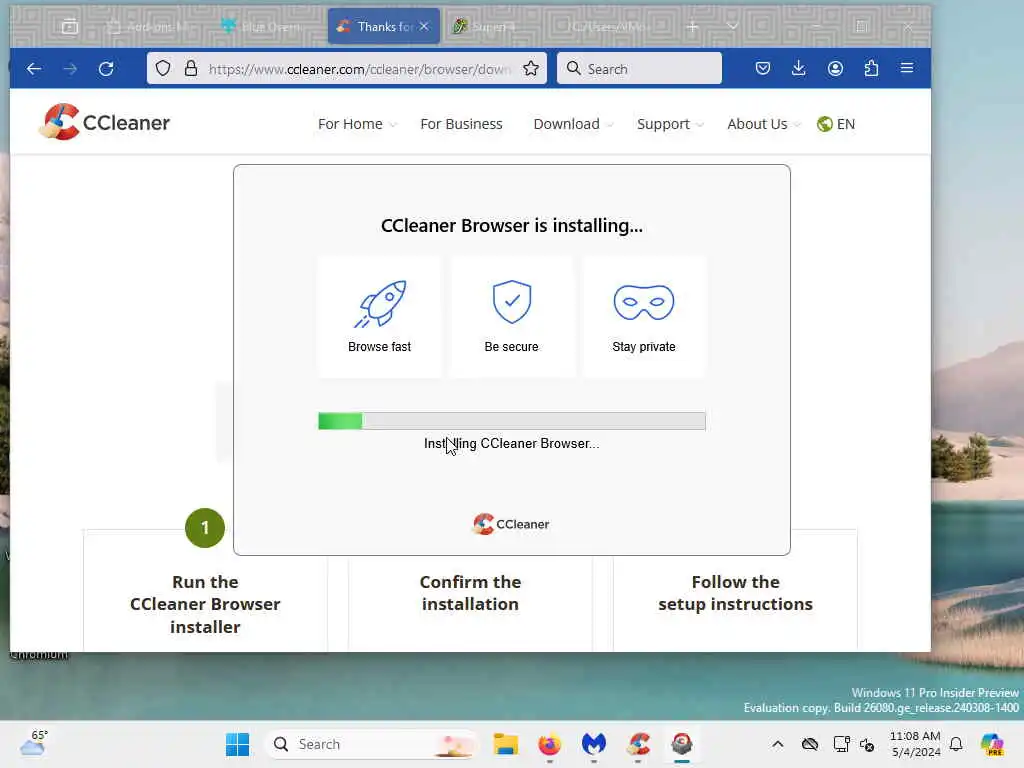Close the Thanks for tab
The width and height of the screenshot is (1024, 768).
pyautogui.click(x=424, y=27)
